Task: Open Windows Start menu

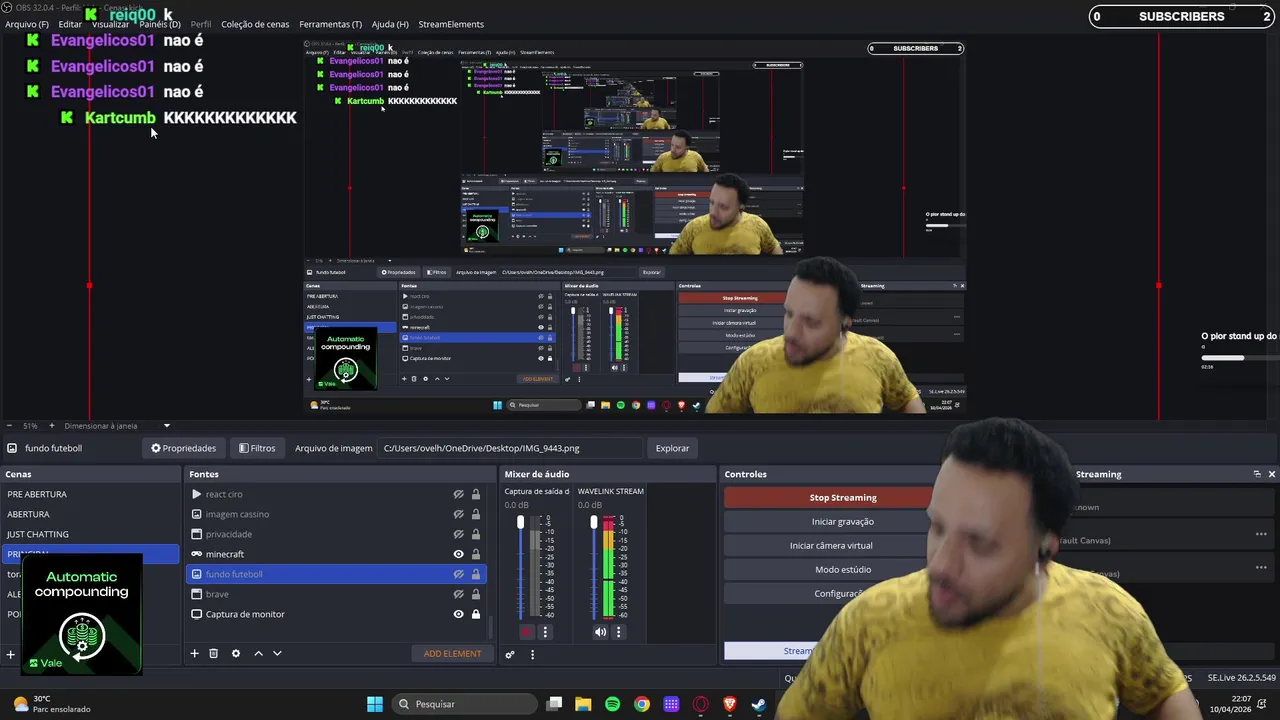Action: click(x=375, y=704)
